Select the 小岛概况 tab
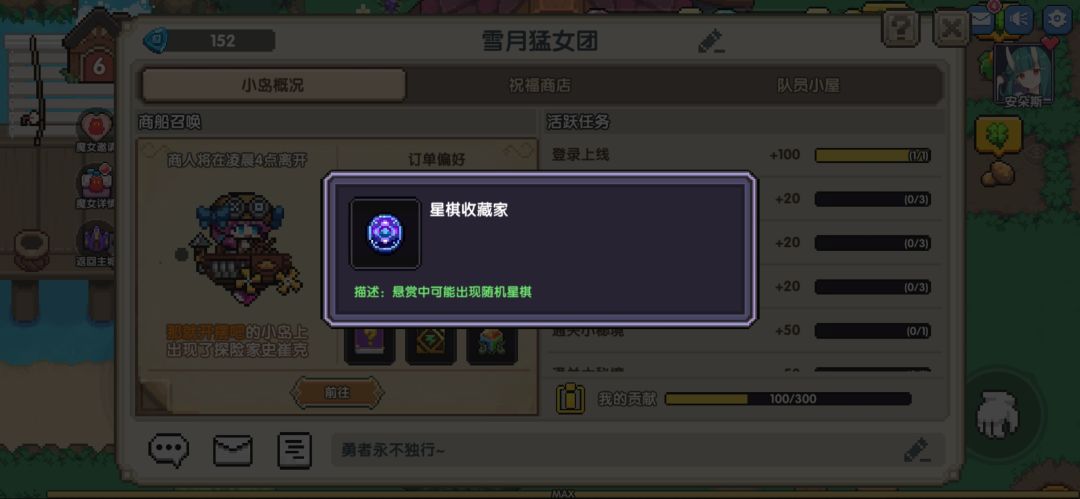1080x499 pixels. [x=273, y=85]
